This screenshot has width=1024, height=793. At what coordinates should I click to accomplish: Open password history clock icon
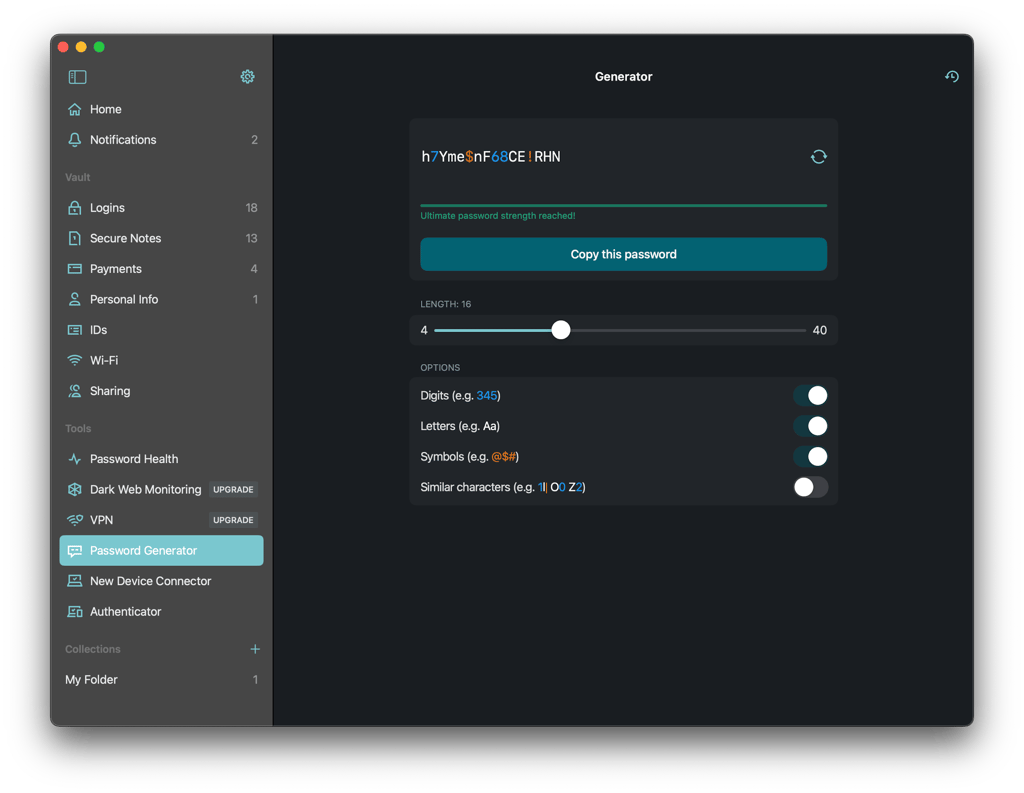pyautogui.click(x=952, y=76)
